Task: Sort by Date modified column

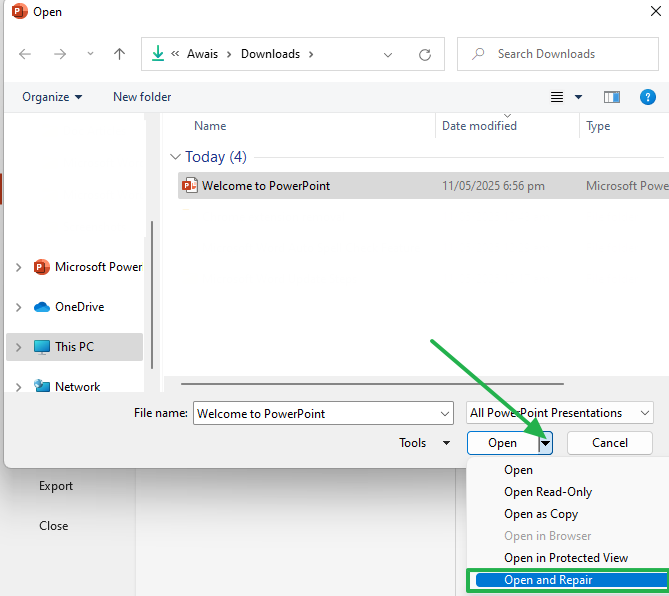Action: pyautogui.click(x=479, y=126)
